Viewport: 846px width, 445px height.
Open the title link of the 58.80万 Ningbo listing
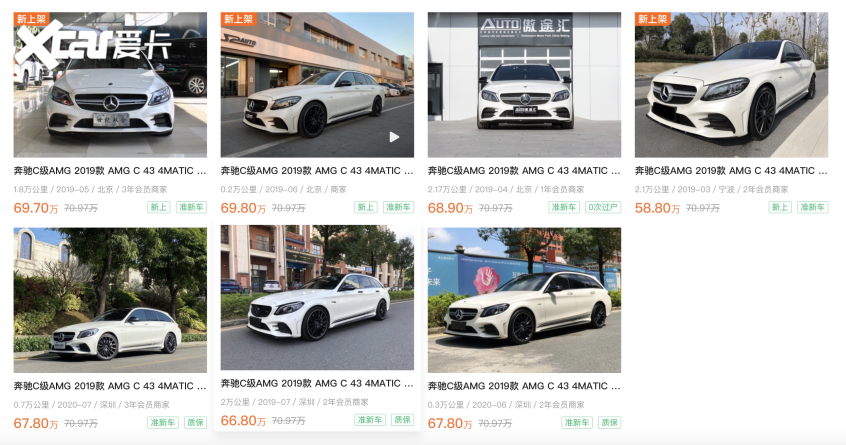click(x=731, y=171)
